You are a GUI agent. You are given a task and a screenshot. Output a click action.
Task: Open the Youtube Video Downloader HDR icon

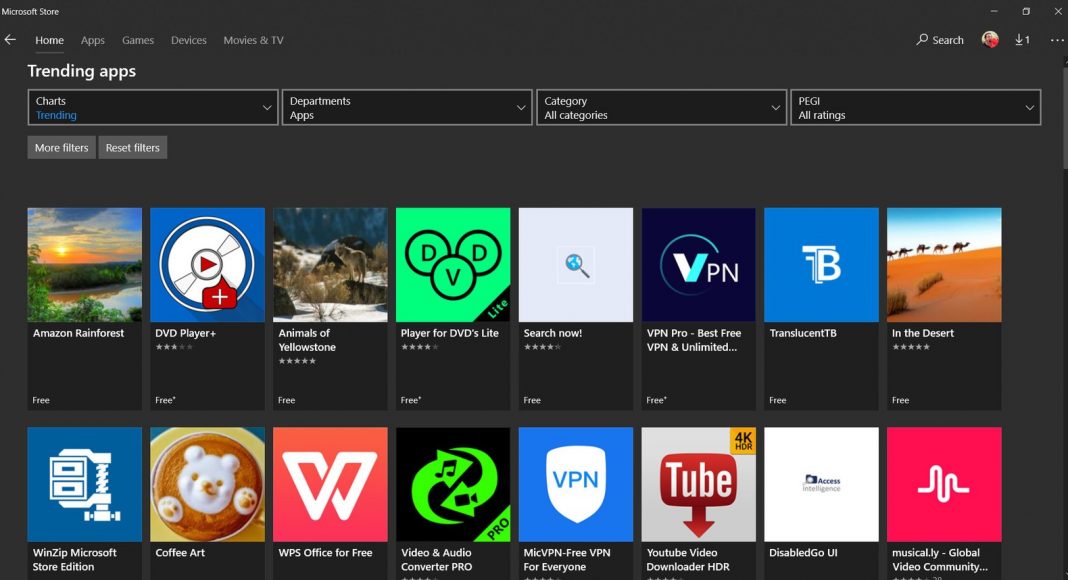coord(698,484)
